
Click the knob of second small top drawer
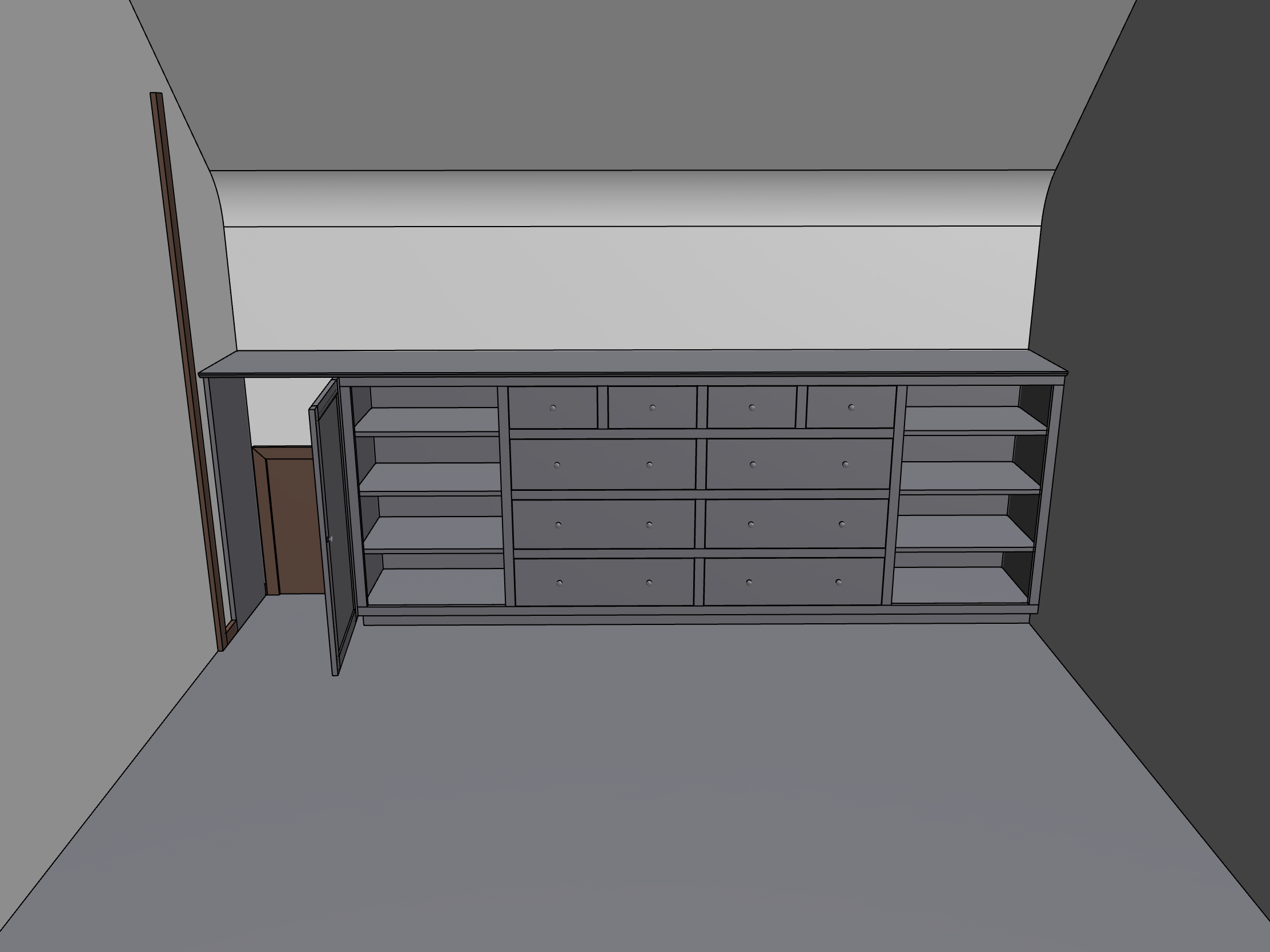coord(652,408)
